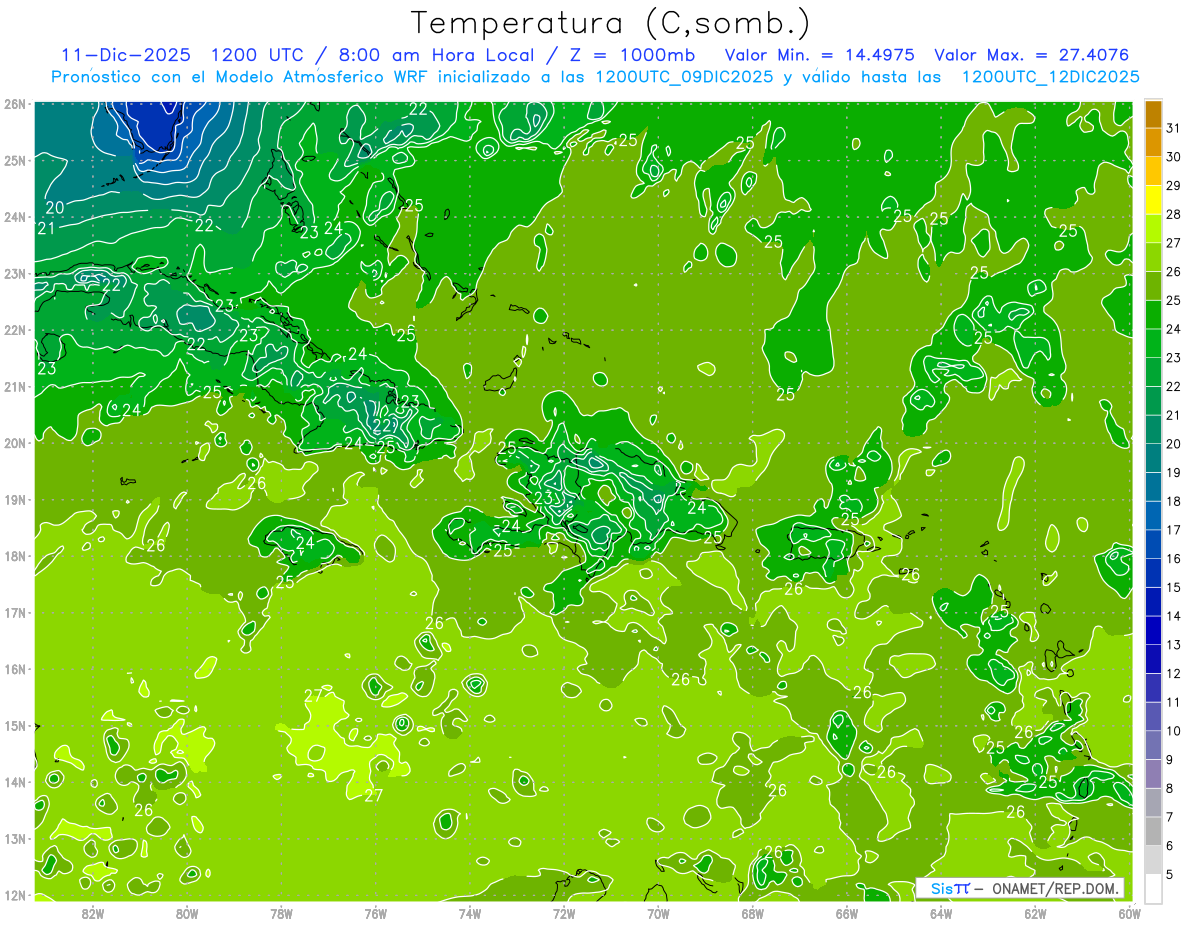Click the "72W" longitude axis label

pos(564,913)
